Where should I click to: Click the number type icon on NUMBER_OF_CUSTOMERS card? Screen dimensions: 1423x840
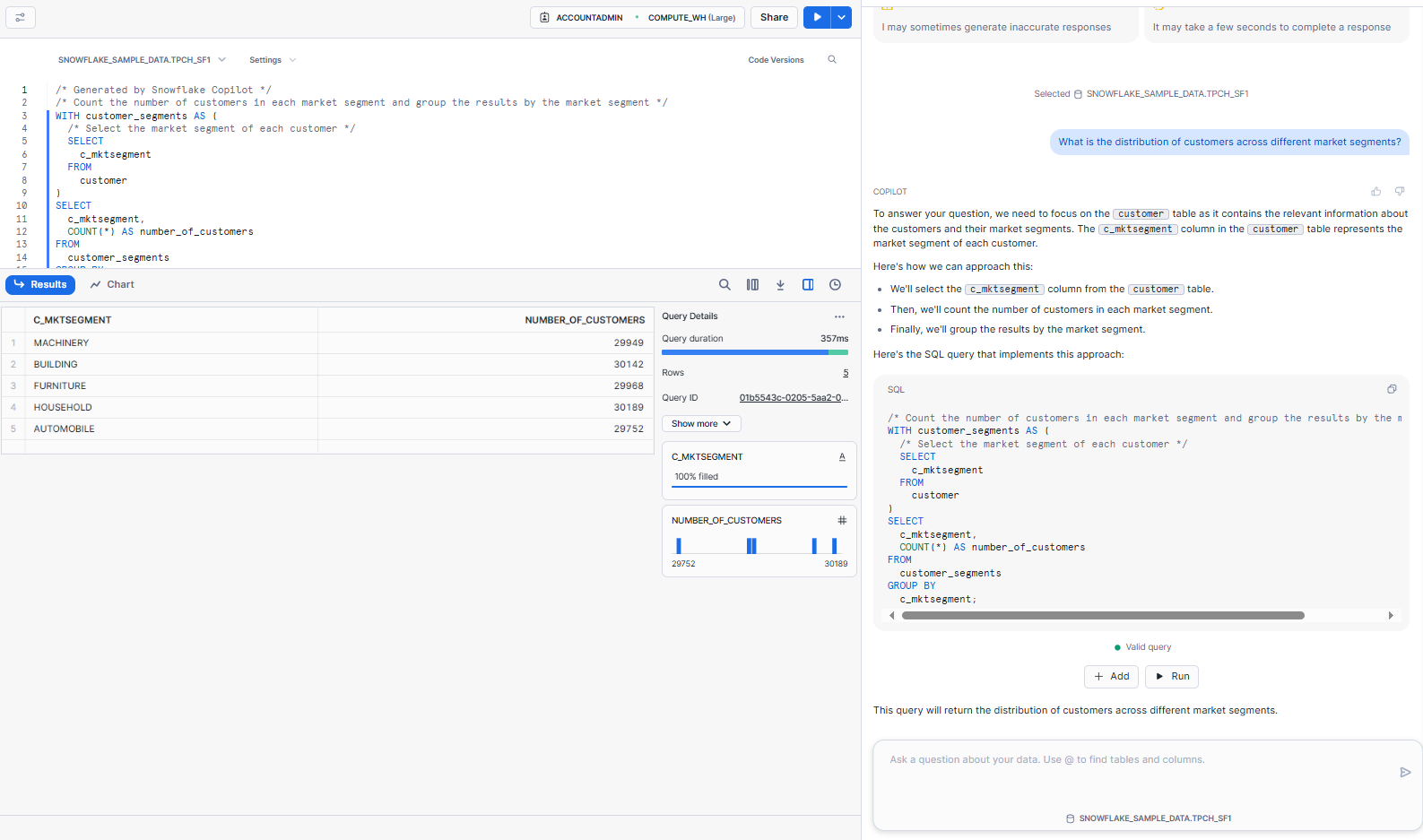point(842,521)
